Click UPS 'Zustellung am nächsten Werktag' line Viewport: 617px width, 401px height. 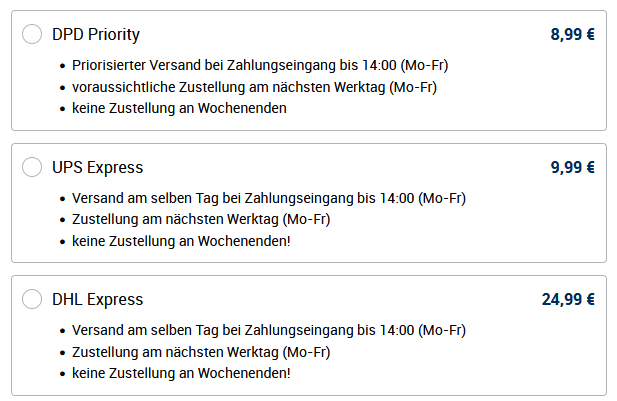pos(201,219)
